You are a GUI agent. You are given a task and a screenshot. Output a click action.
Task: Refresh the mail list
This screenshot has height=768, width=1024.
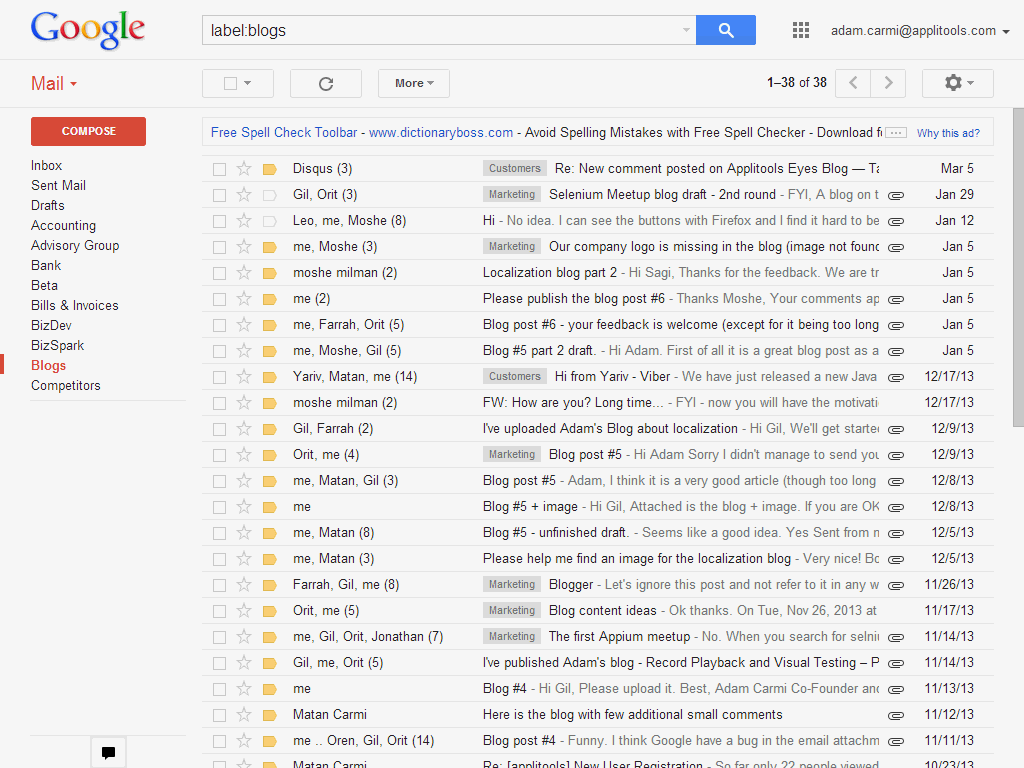tap(326, 84)
